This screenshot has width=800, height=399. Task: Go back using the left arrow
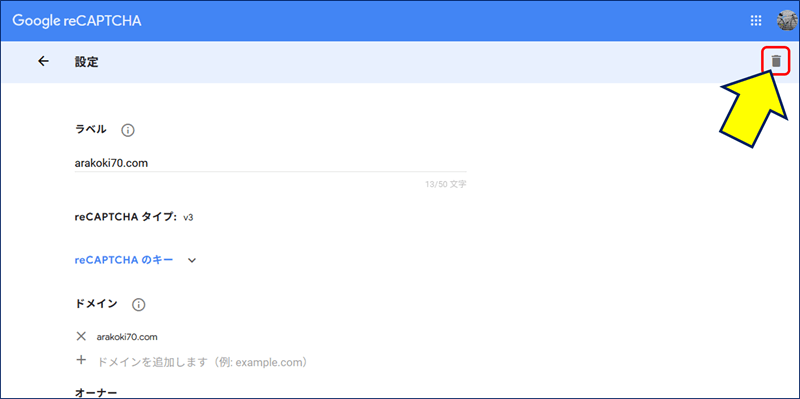pos(43,61)
